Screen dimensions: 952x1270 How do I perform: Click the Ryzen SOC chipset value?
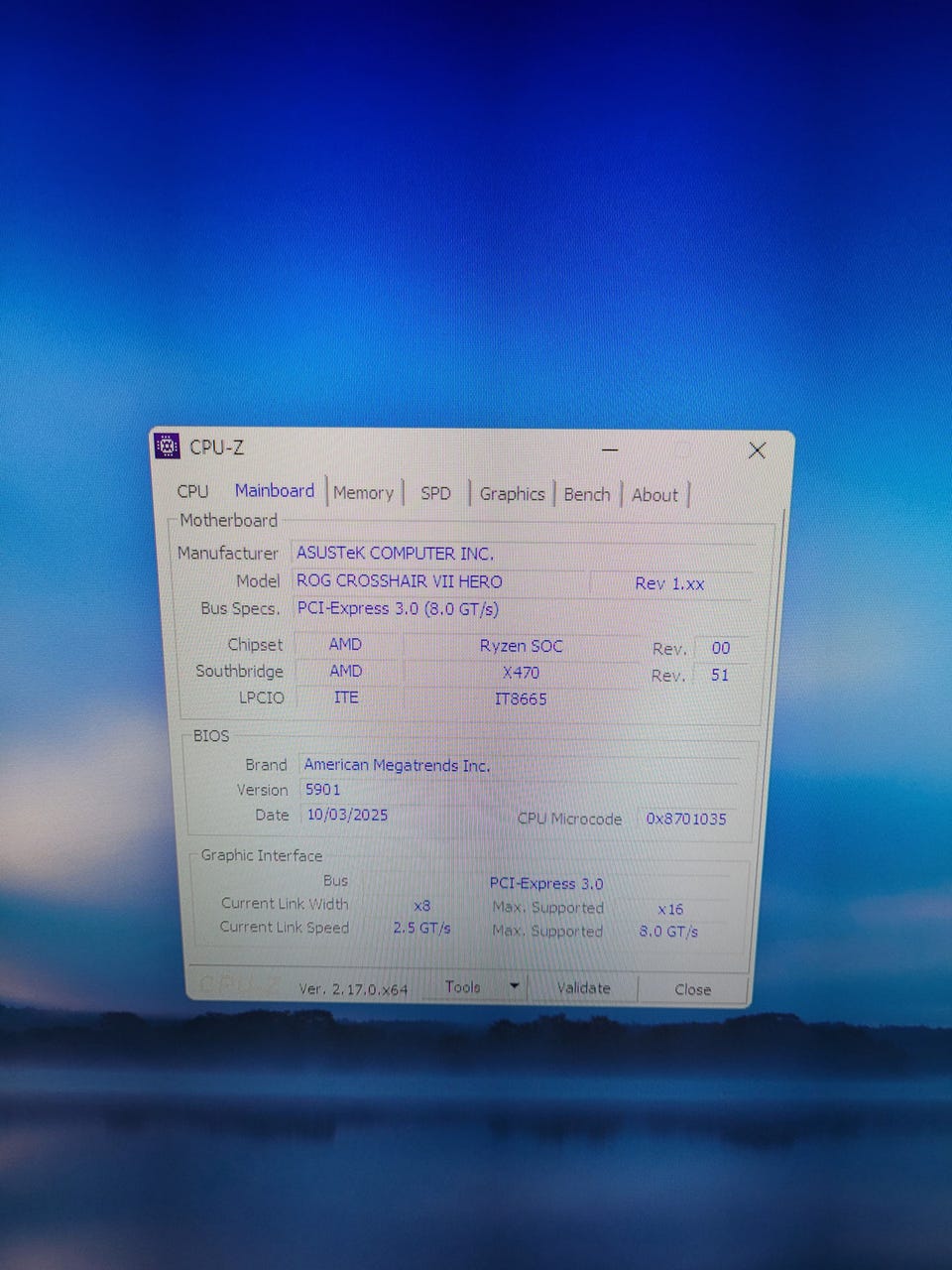(522, 646)
